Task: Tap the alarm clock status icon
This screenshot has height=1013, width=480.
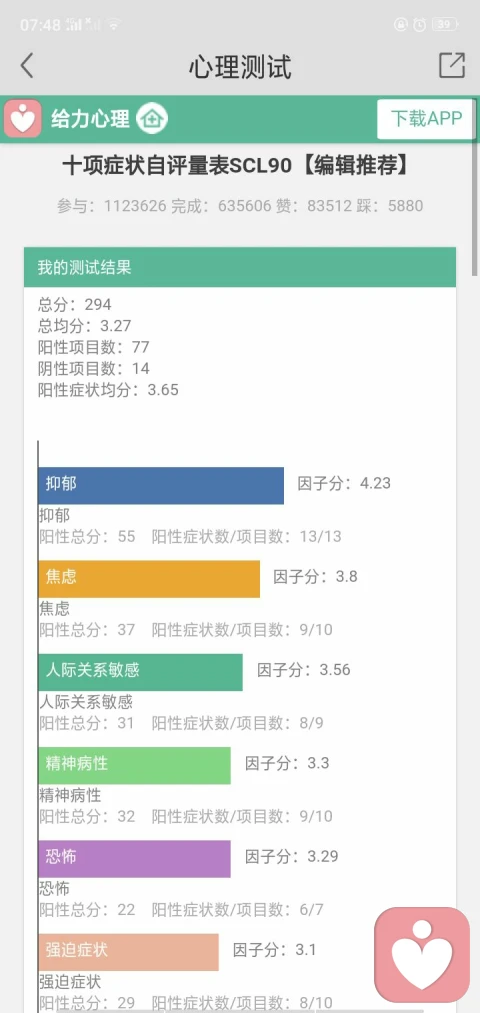Action: tap(419, 25)
